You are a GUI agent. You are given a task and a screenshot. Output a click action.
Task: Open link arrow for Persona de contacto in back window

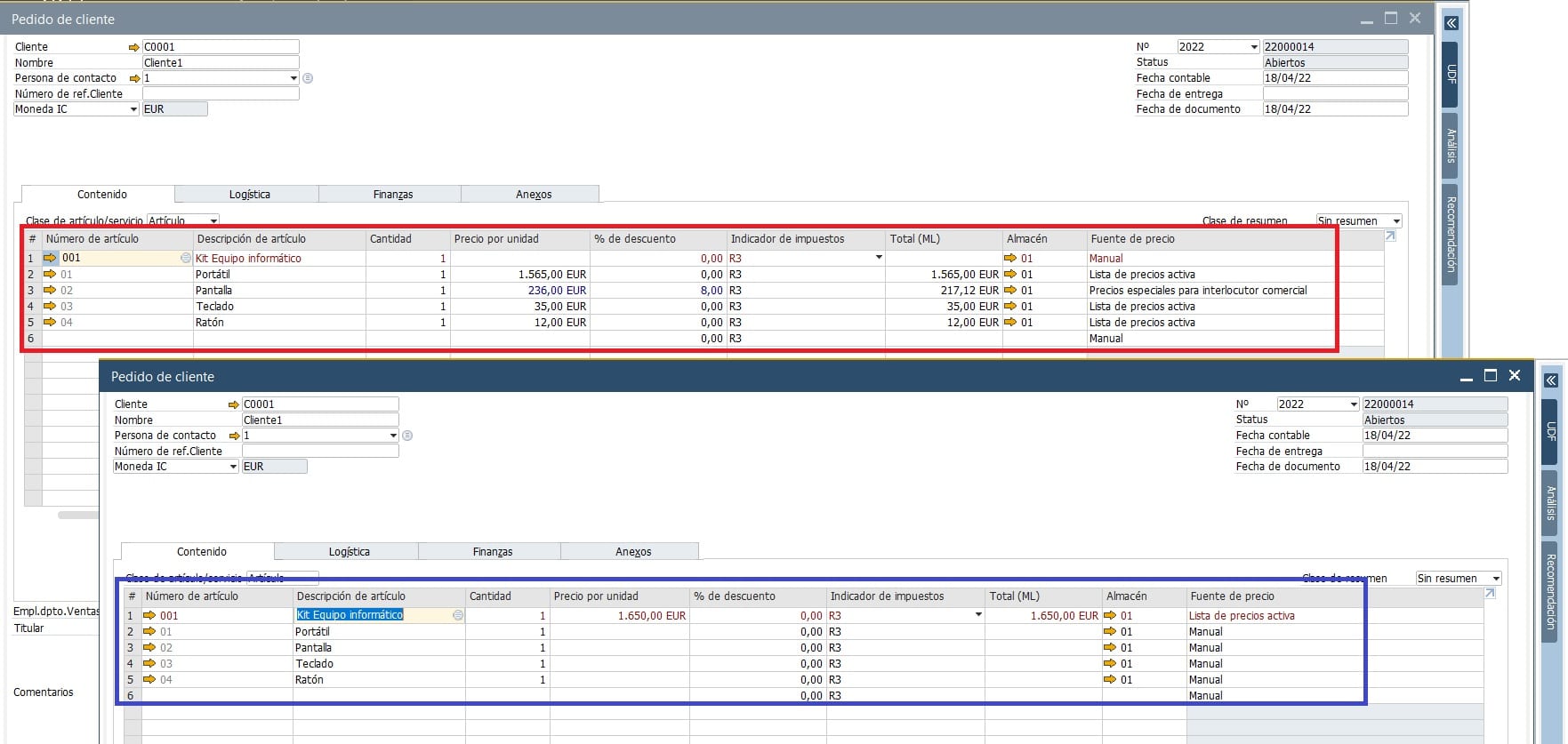point(134,78)
